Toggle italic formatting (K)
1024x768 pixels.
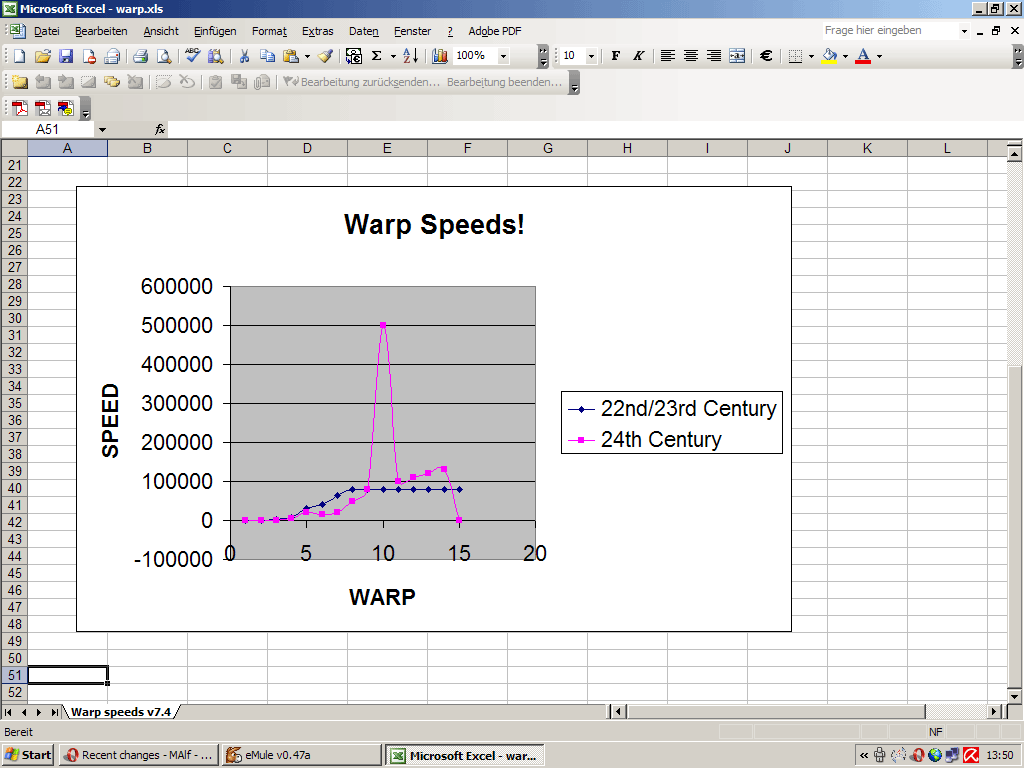(x=639, y=56)
